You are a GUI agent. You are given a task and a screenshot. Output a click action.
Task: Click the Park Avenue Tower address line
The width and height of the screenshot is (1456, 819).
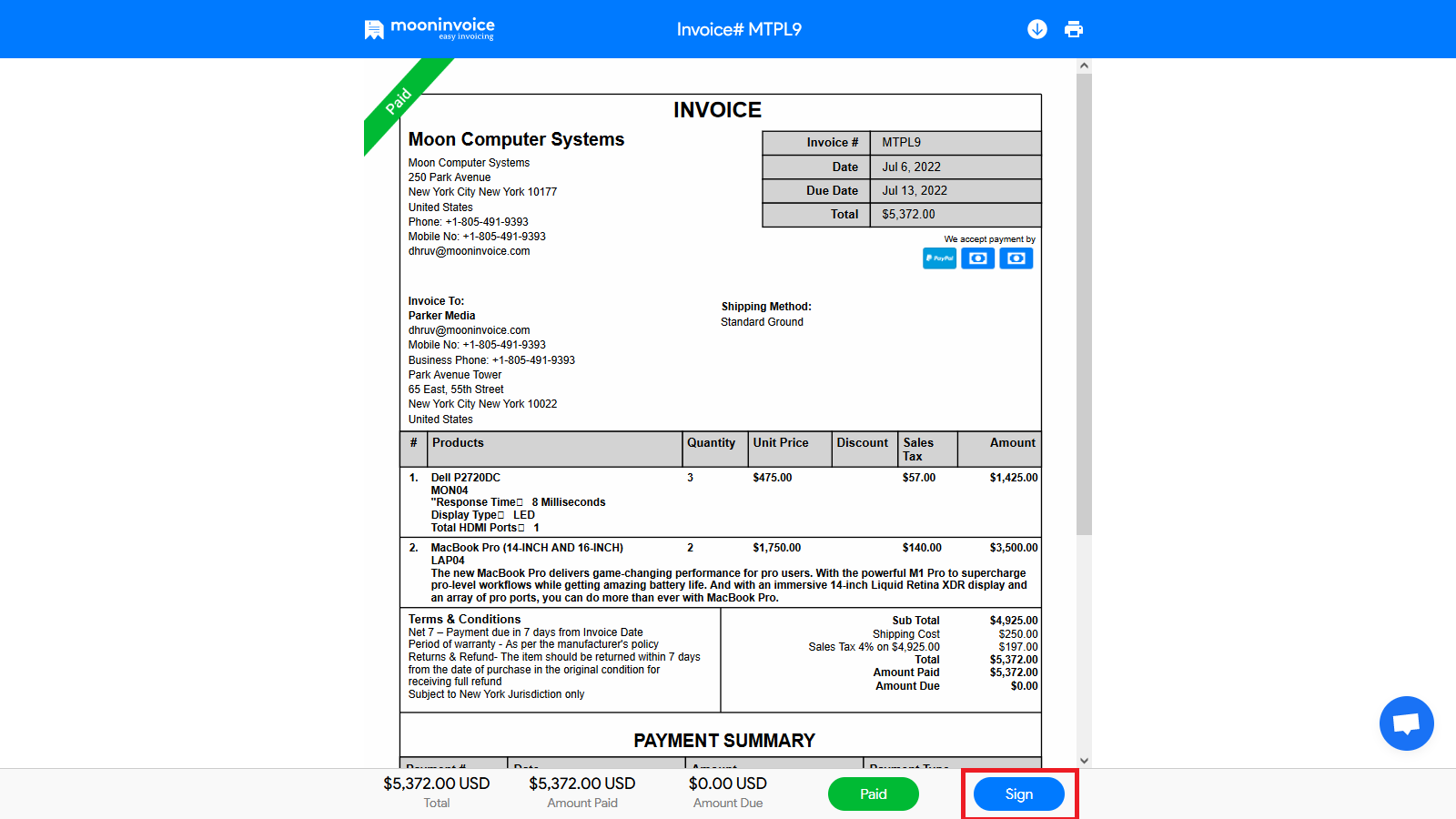455,375
